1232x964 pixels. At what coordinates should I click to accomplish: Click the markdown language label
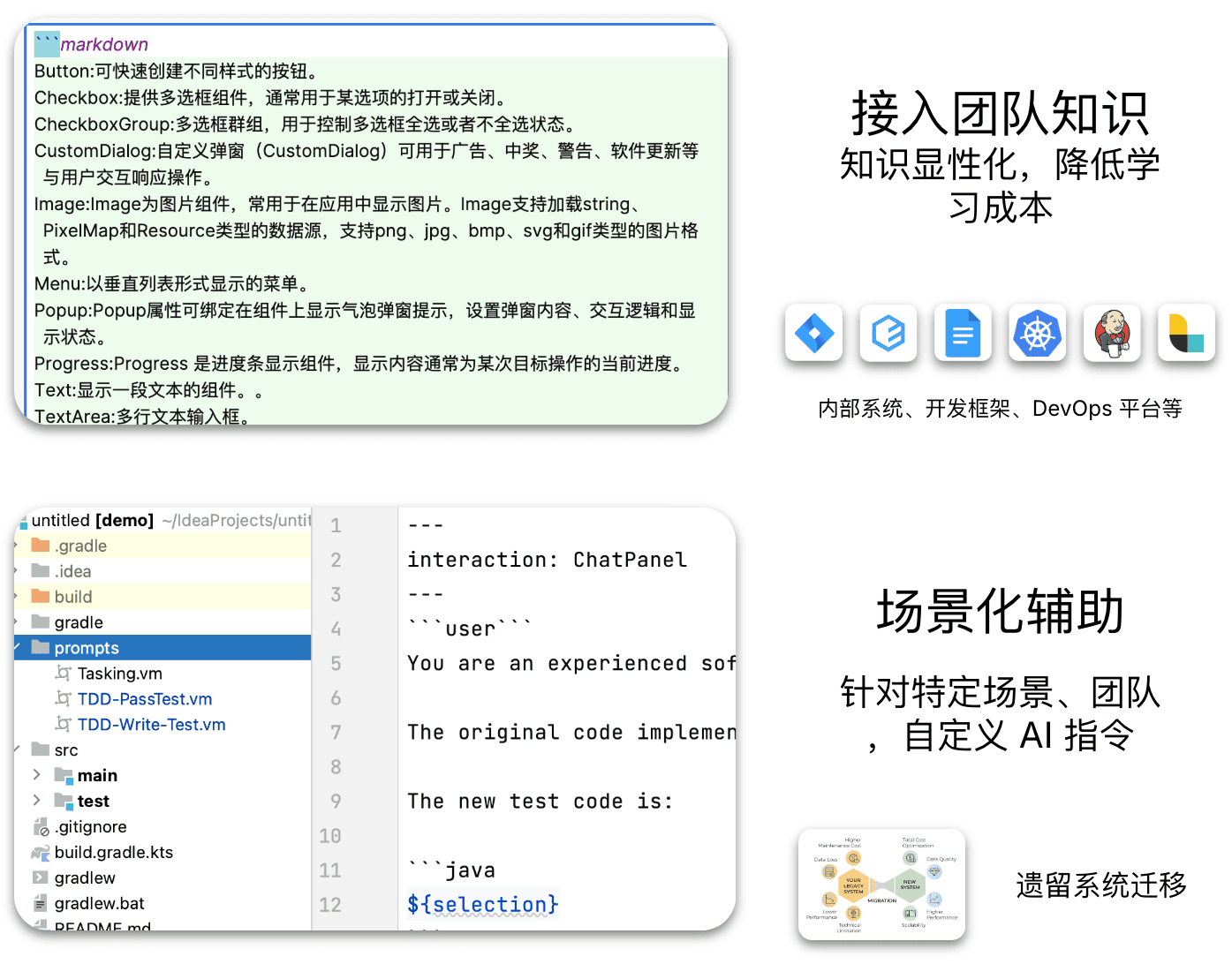click(x=104, y=44)
